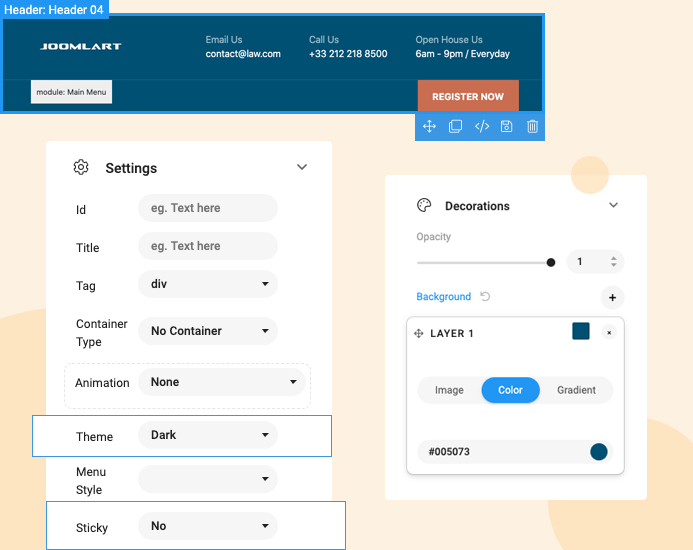Viewport: 693px width, 550px height.
Task: Click the Id text input field
Action: (x=208, y=208)
